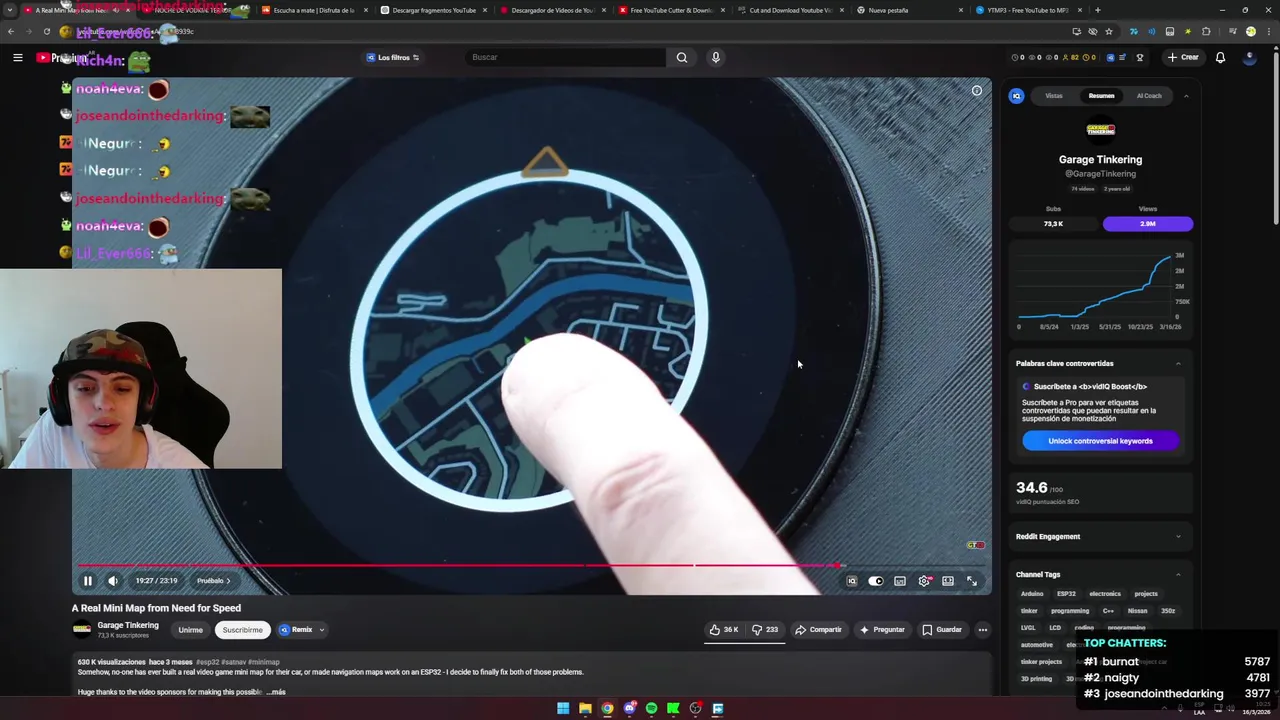Go to YouTube Premium home logo

click(x=62, y=58)
